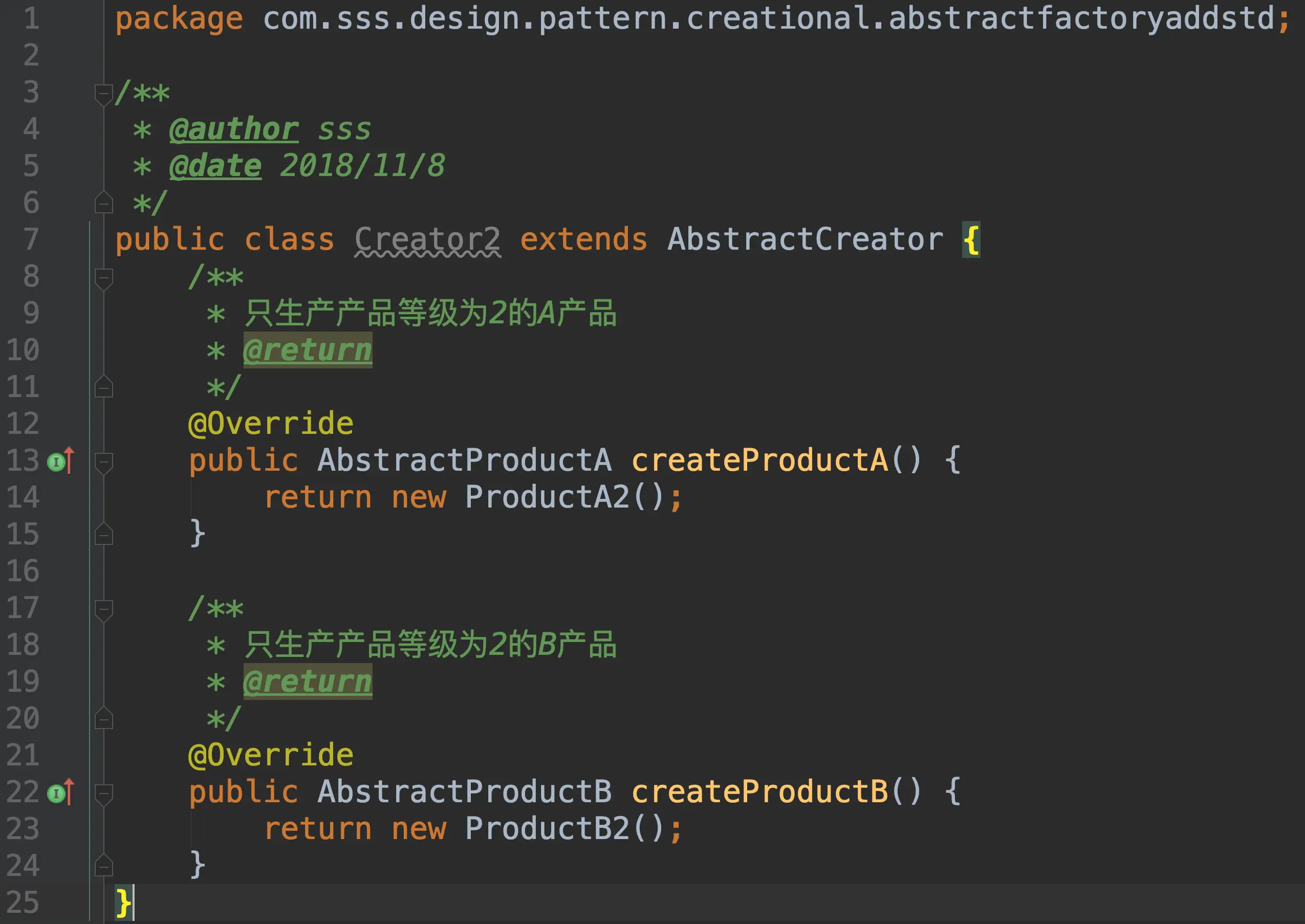The width and height of the screenshot is (1305, 924).
Task: Click the ProductB2 constructor call
Action: click(x=547, y=829)
